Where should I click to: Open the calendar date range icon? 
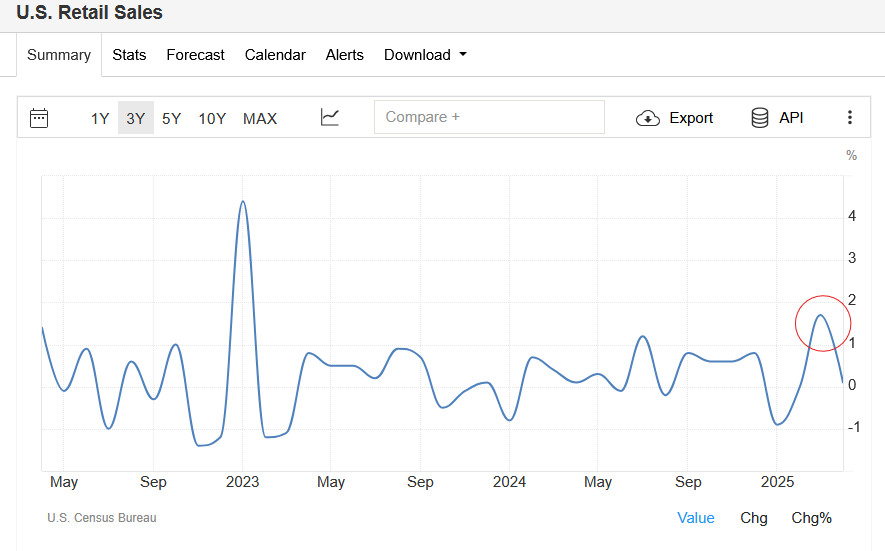pos(39,118)
